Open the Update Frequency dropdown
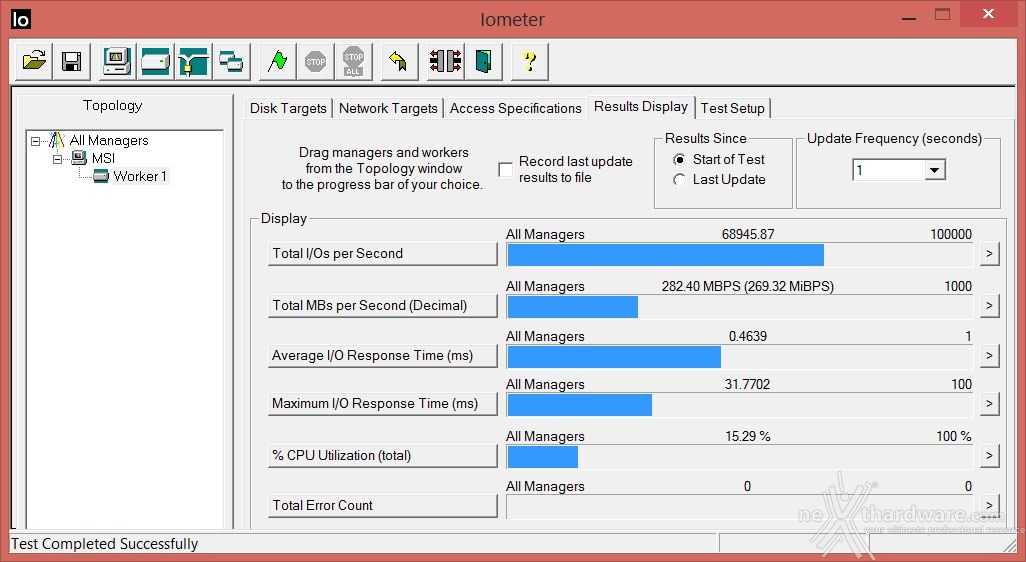The image size is (1026, 562). coord(935,171)
